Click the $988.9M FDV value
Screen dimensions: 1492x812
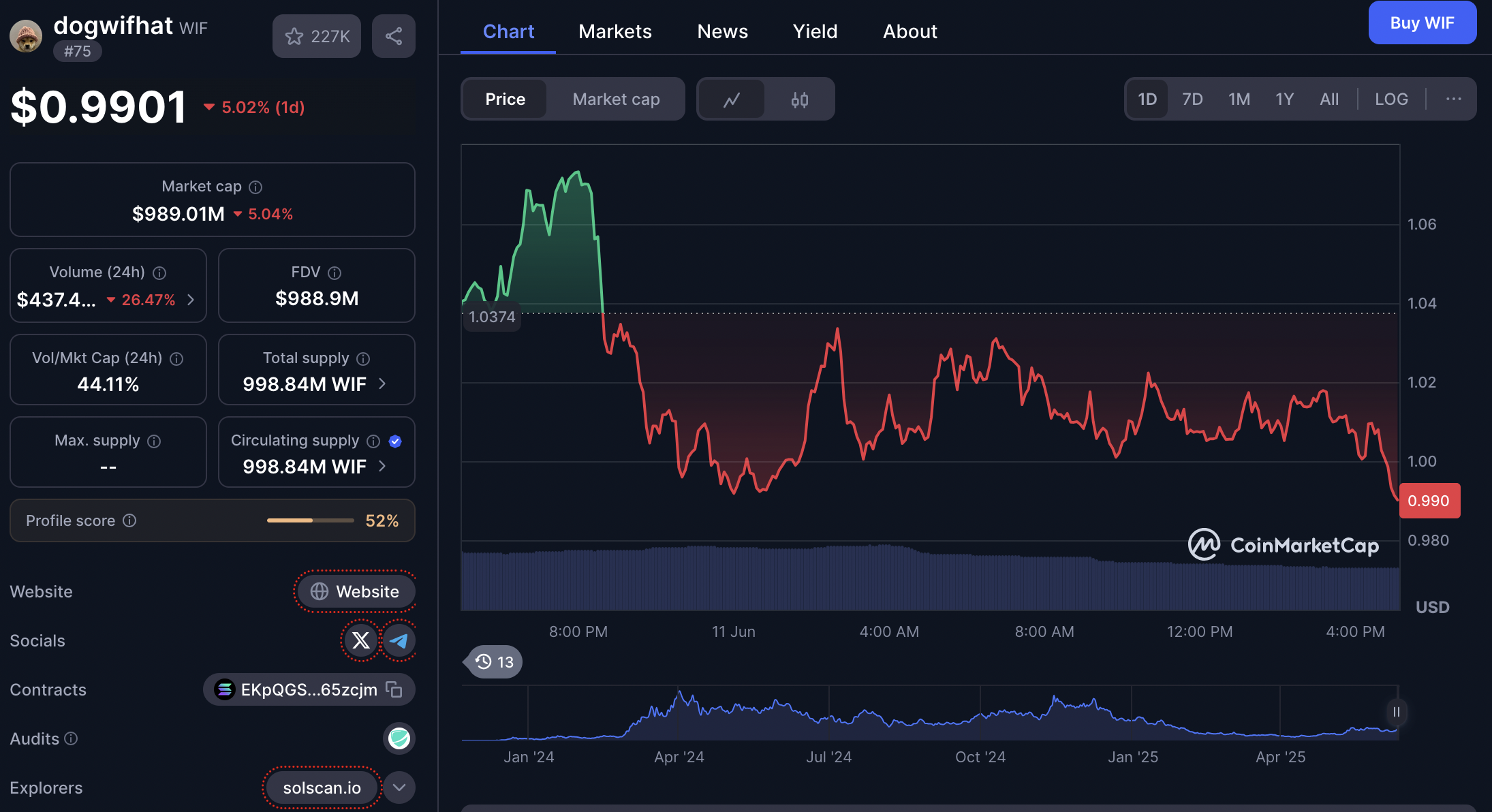317,298
